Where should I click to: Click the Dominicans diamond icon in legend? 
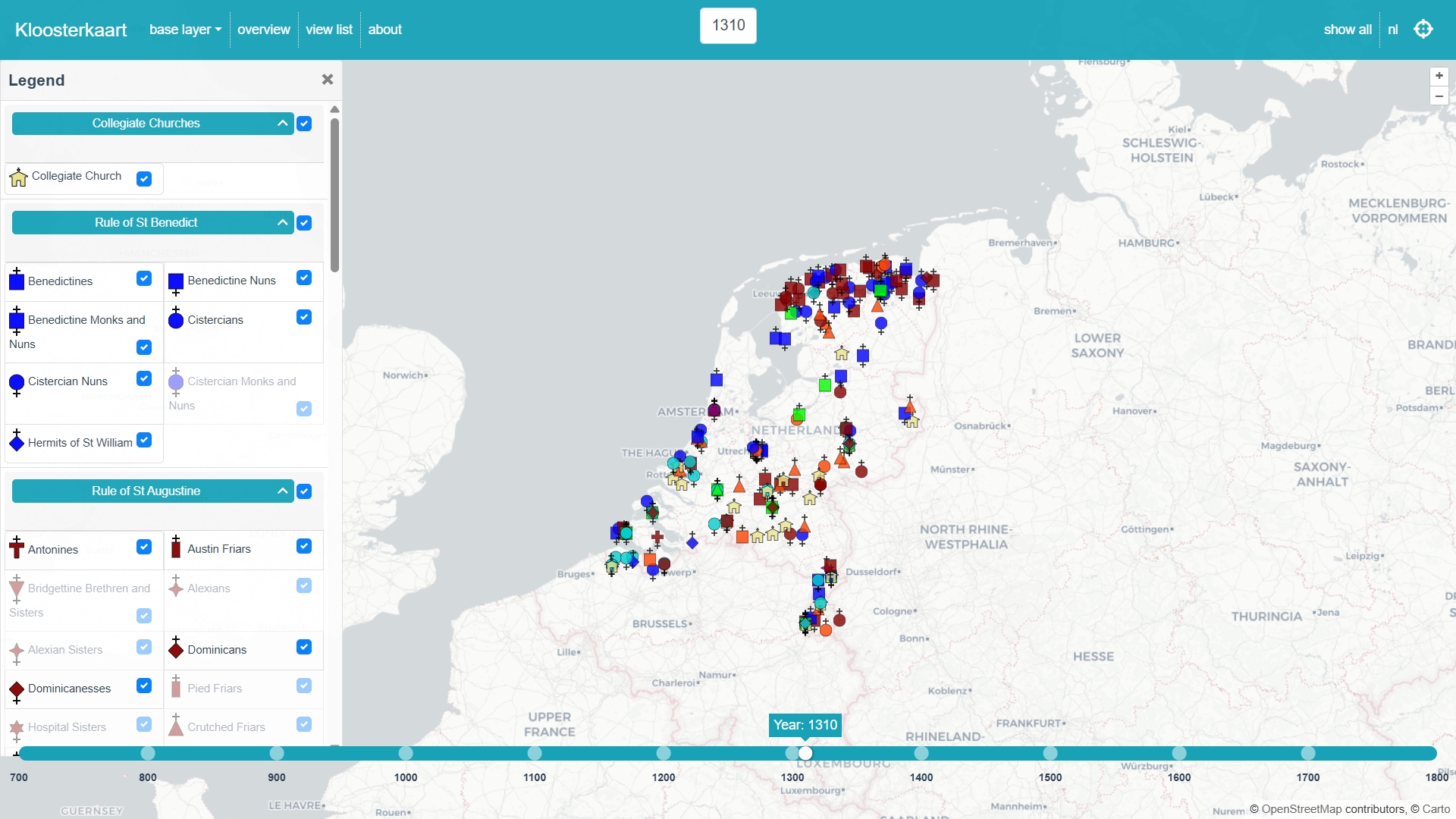(176, 648)
